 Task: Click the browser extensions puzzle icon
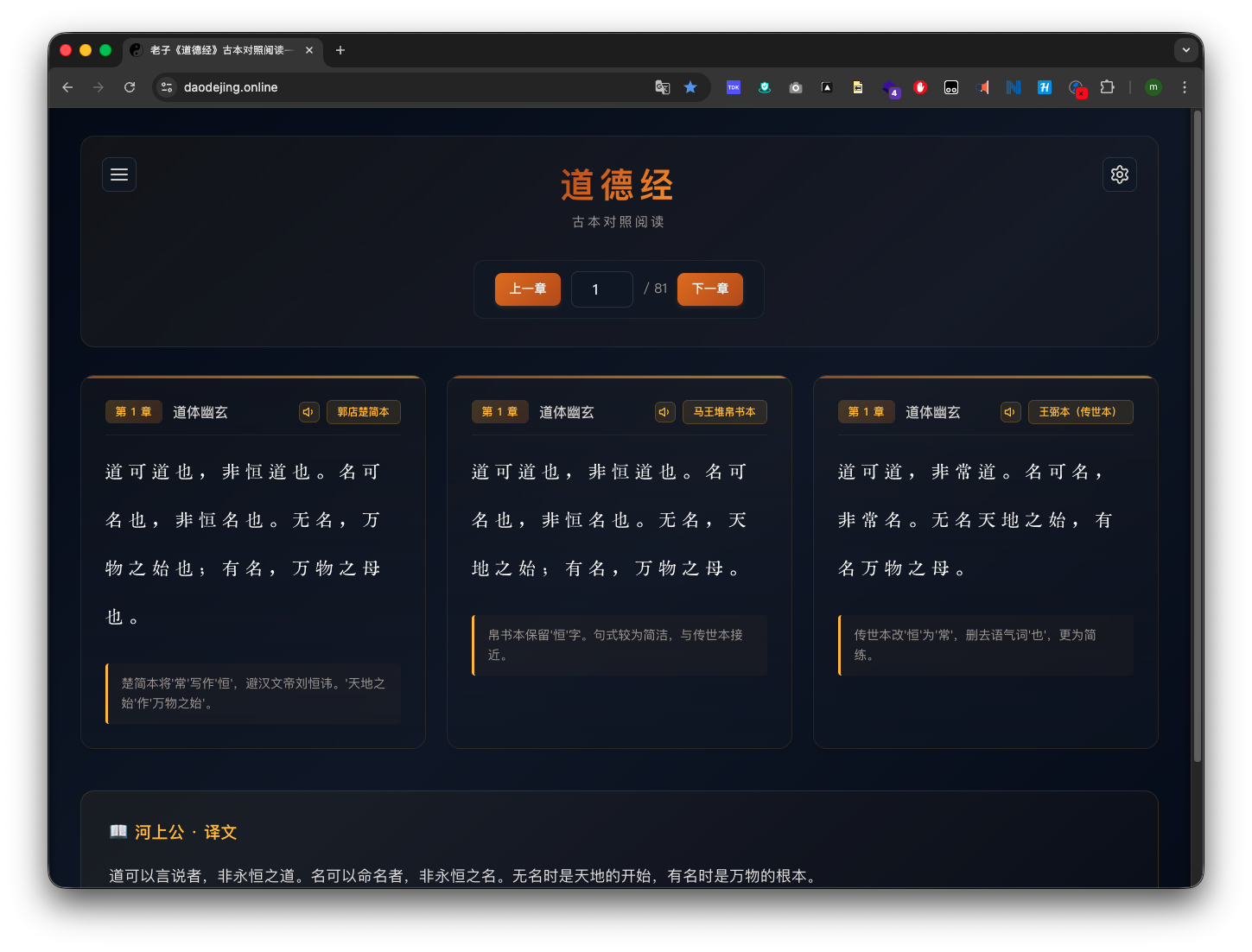(1107, 87)
